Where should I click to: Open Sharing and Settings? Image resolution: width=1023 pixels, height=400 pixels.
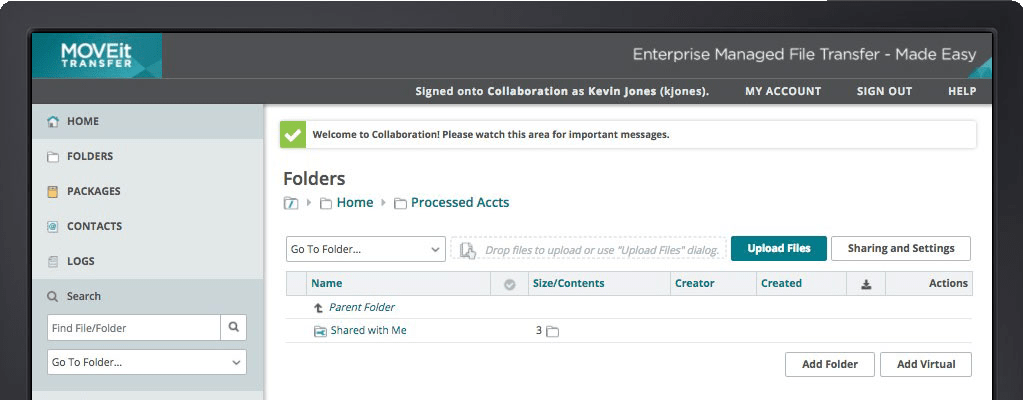900,248
